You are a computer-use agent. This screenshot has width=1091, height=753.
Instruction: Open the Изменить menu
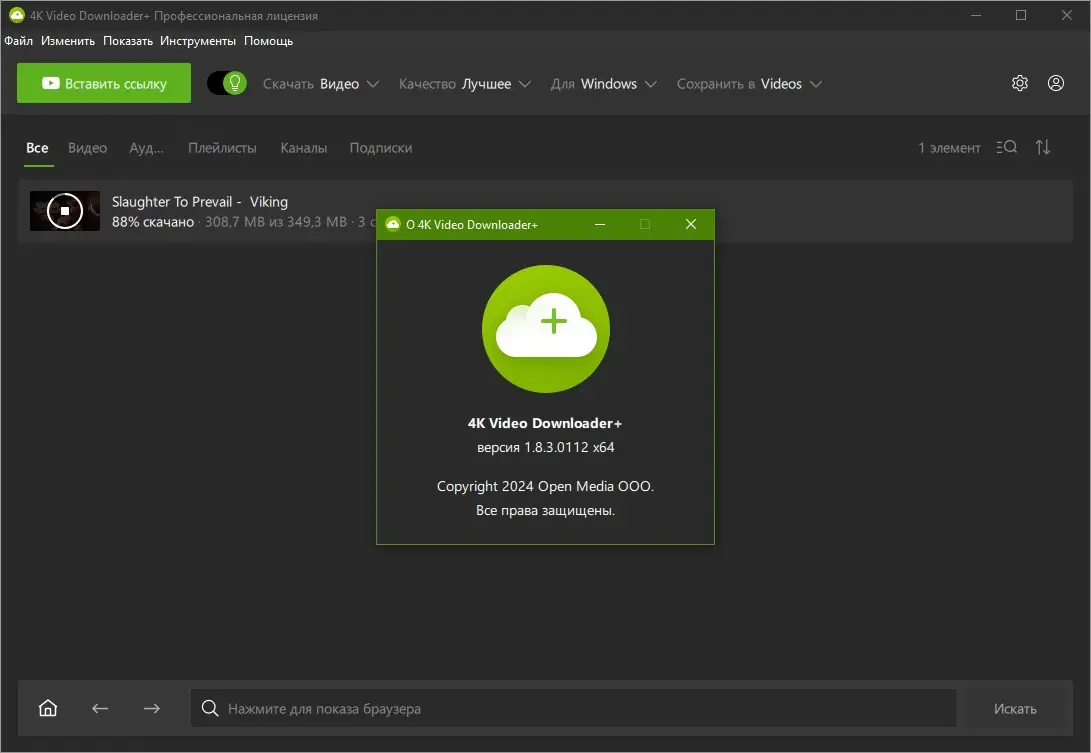[67, 41]
